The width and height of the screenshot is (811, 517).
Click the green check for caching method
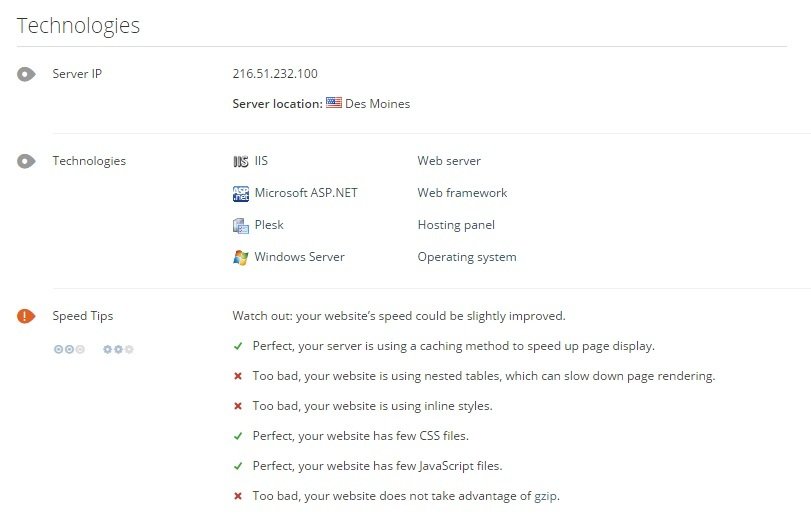coord(238,346)
